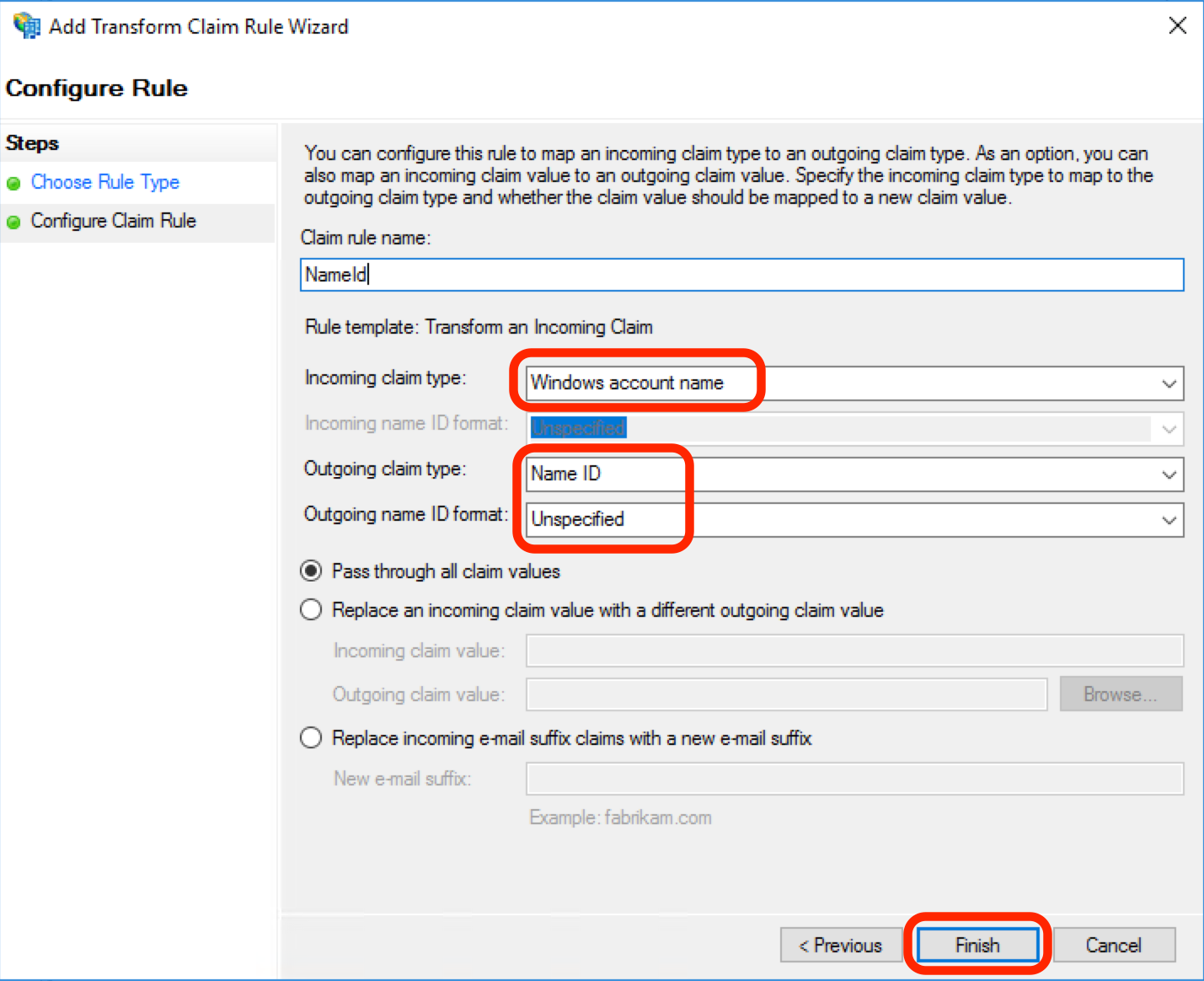Click the Browse button for outgoing claim value
The height and width of the screenshot is (981, 1204).
point(1121,694)
